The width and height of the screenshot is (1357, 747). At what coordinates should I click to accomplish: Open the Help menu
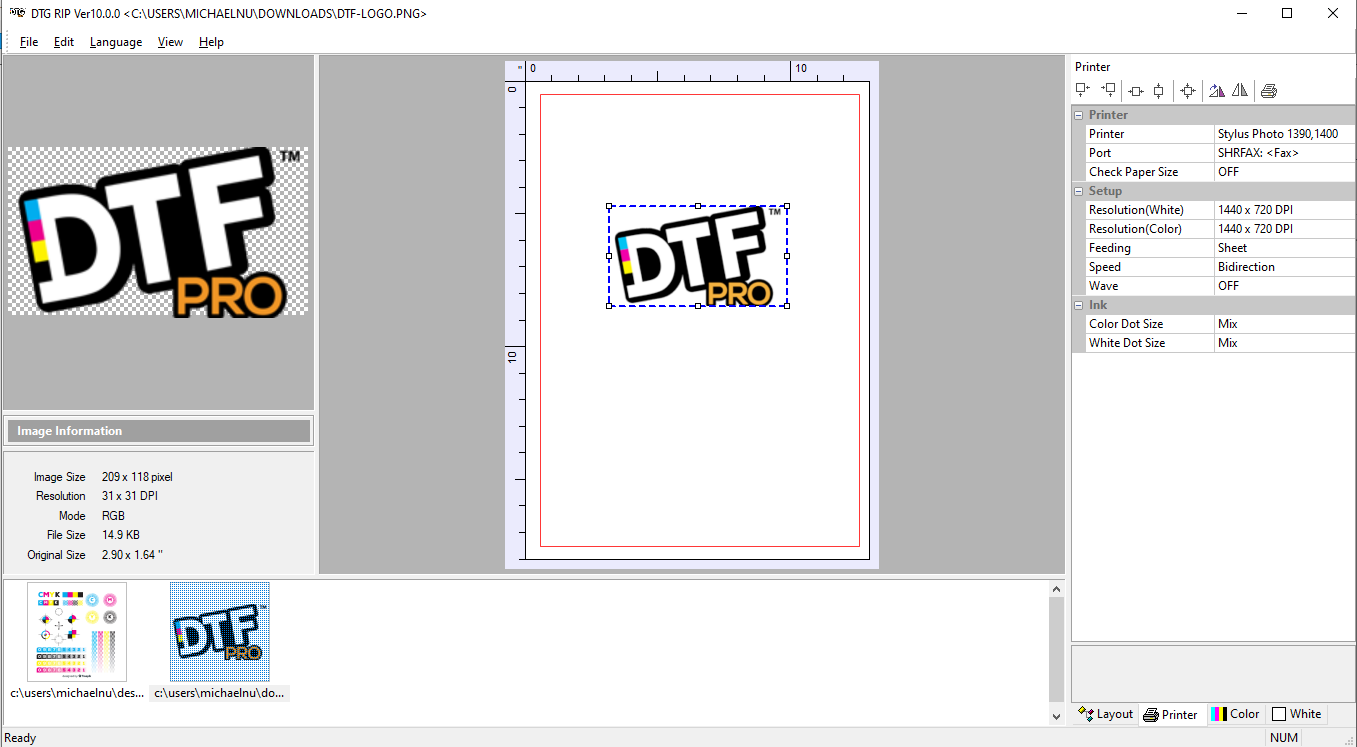pyautogui.click(x=211, y=42)
